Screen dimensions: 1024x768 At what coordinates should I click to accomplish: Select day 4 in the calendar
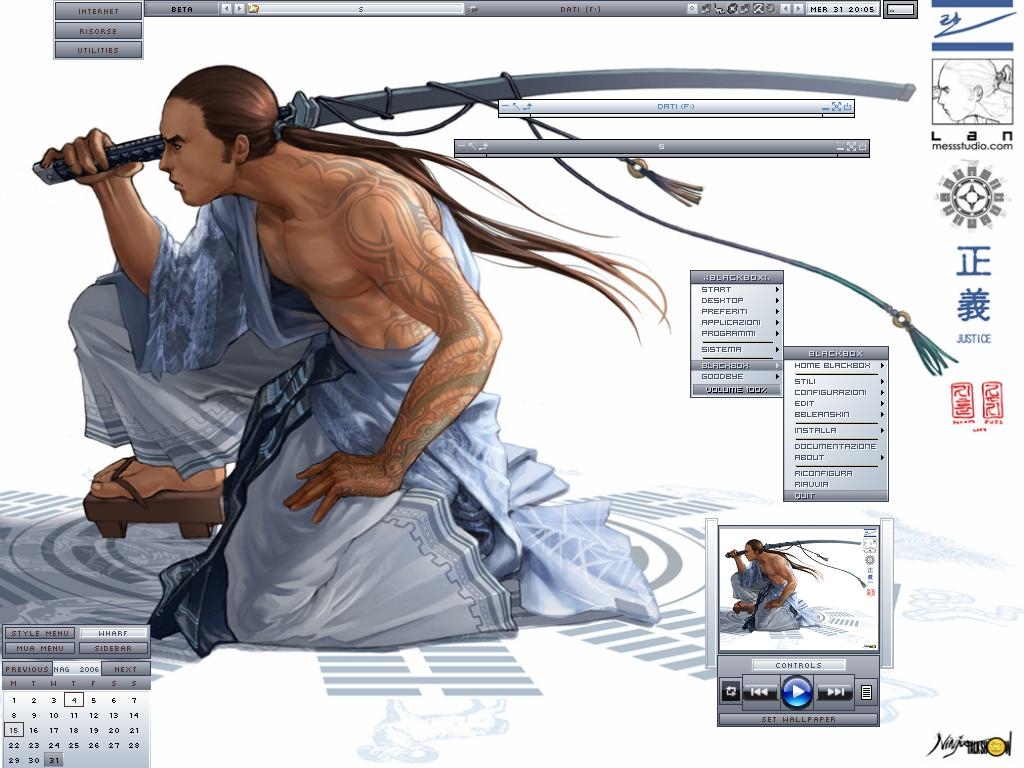74,700
